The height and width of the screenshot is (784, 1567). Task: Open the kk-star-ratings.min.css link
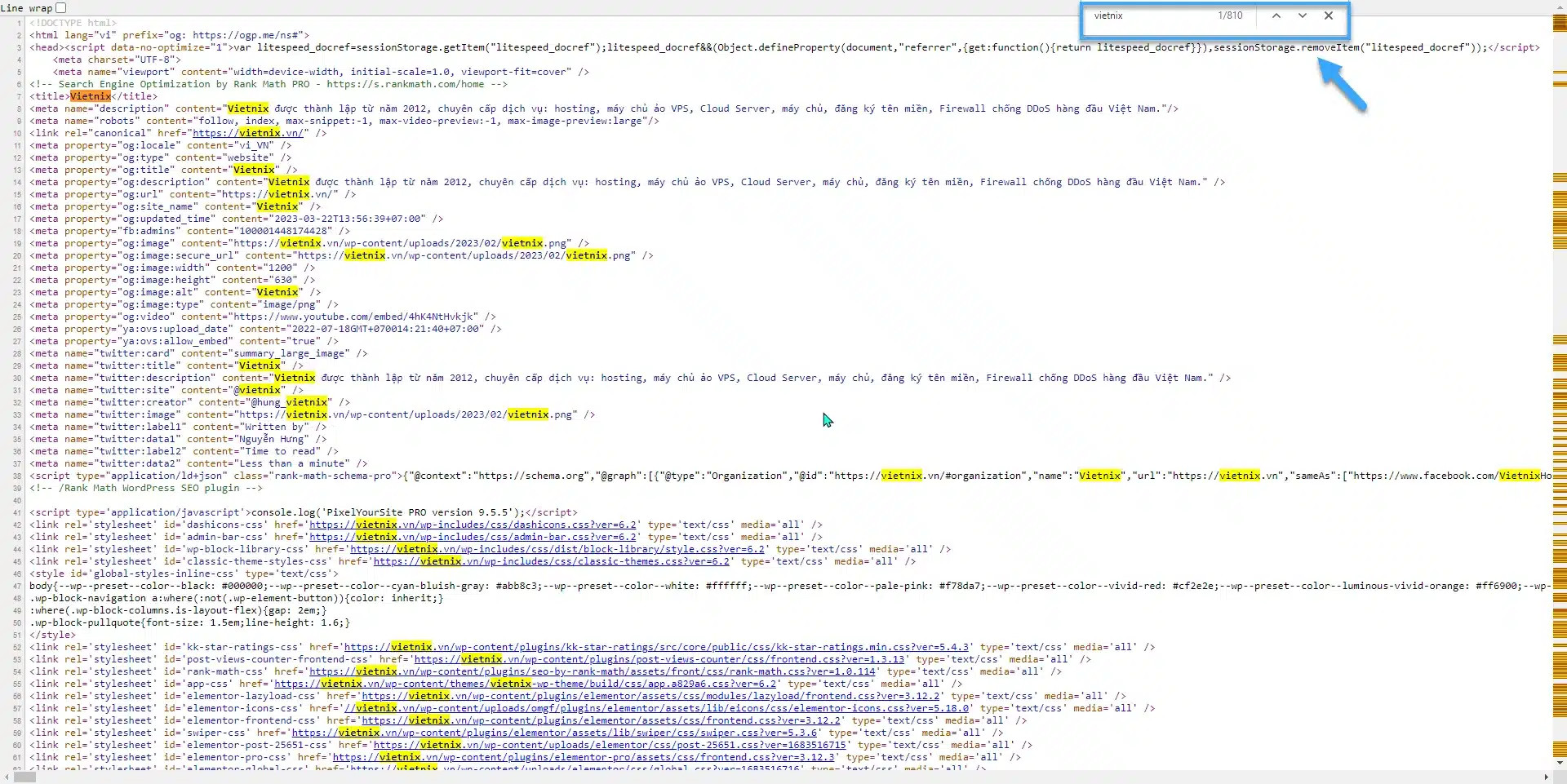pyautogui.click(x=656, y=647)
